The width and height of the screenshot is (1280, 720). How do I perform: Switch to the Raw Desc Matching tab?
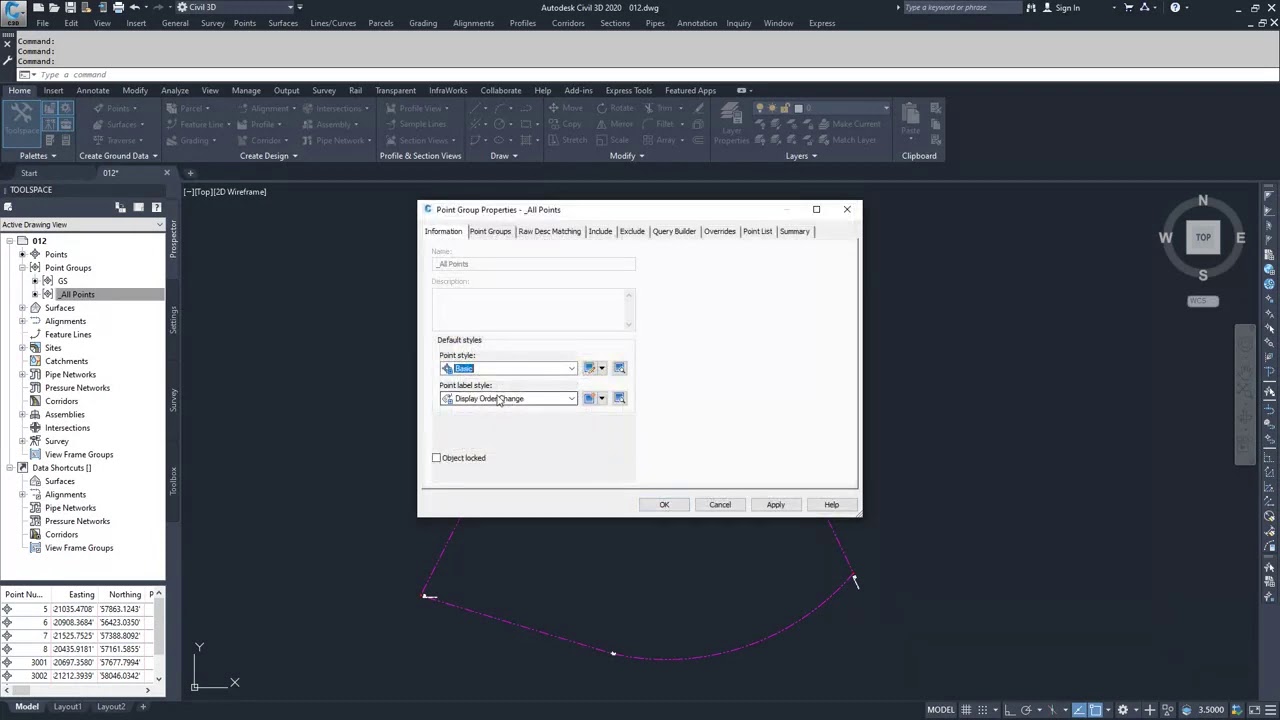click(x=549, y=231)
